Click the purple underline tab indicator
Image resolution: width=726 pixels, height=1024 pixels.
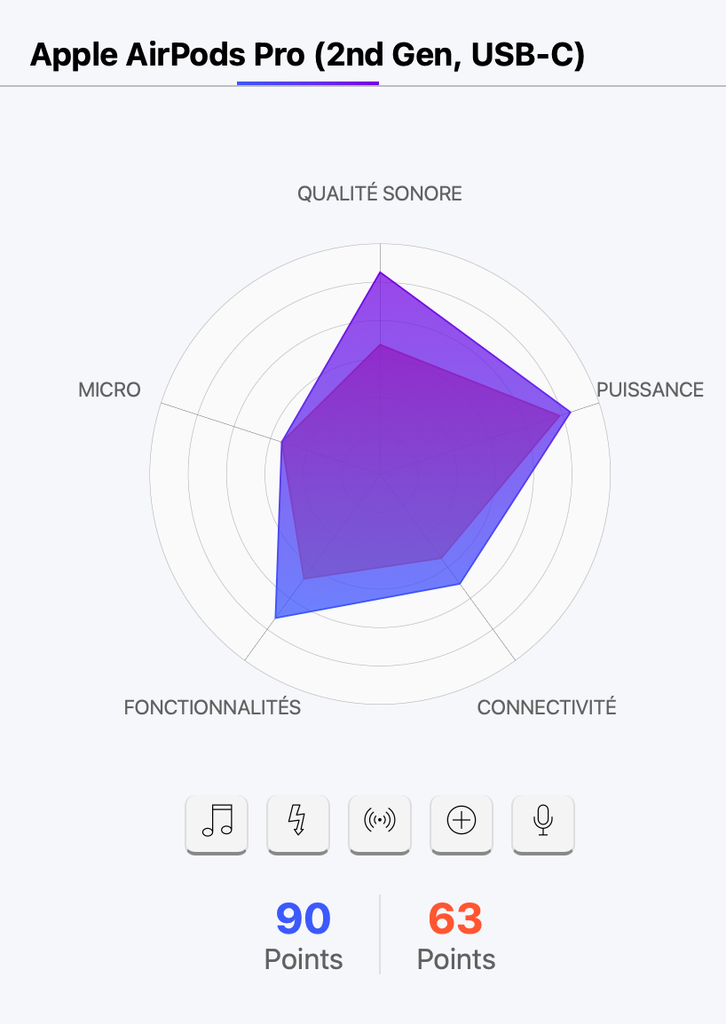pyautogui.click(x=308, y=84)
